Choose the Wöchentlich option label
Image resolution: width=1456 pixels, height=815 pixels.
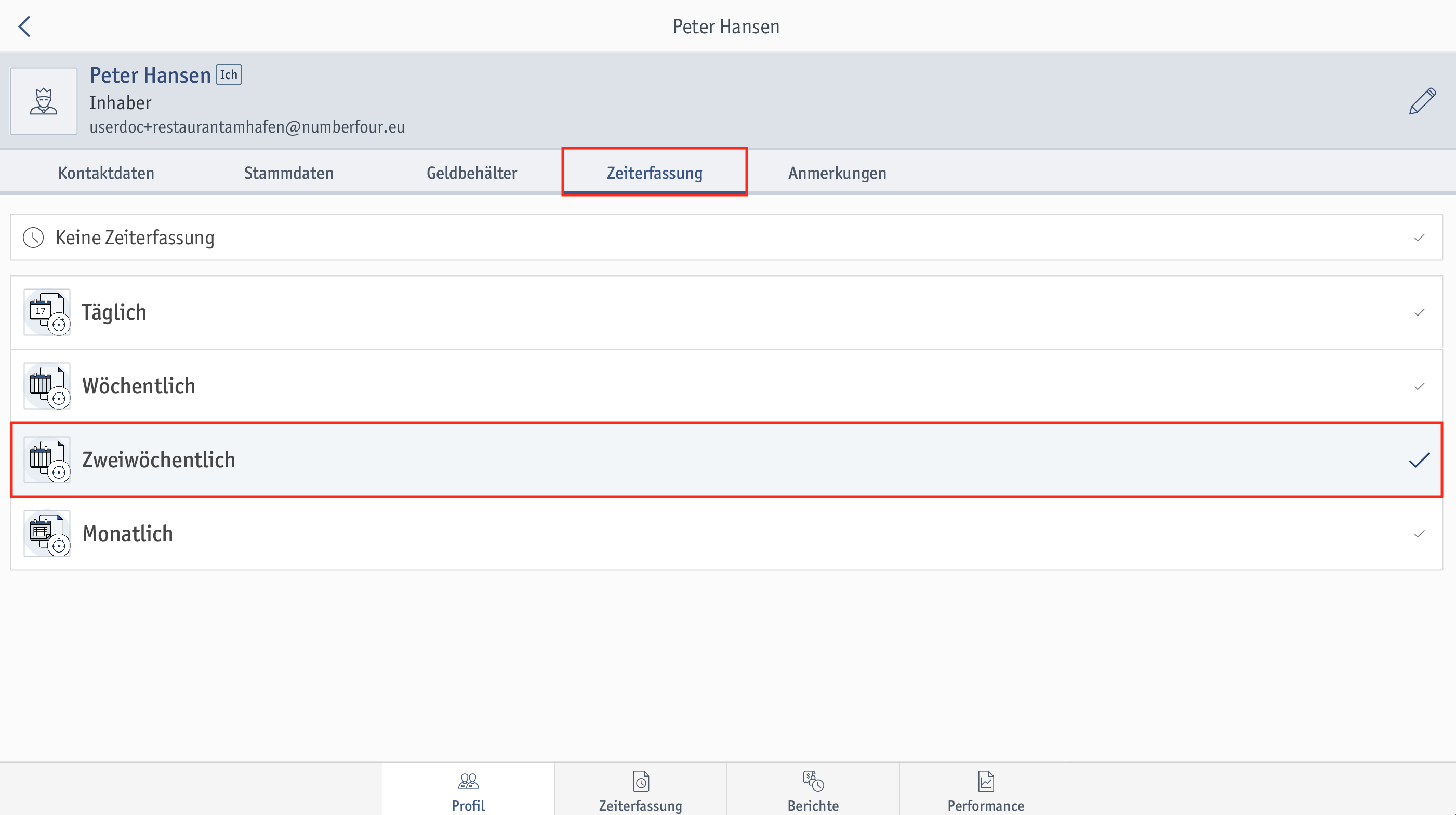pyautogui.click(x=139, y=386)
